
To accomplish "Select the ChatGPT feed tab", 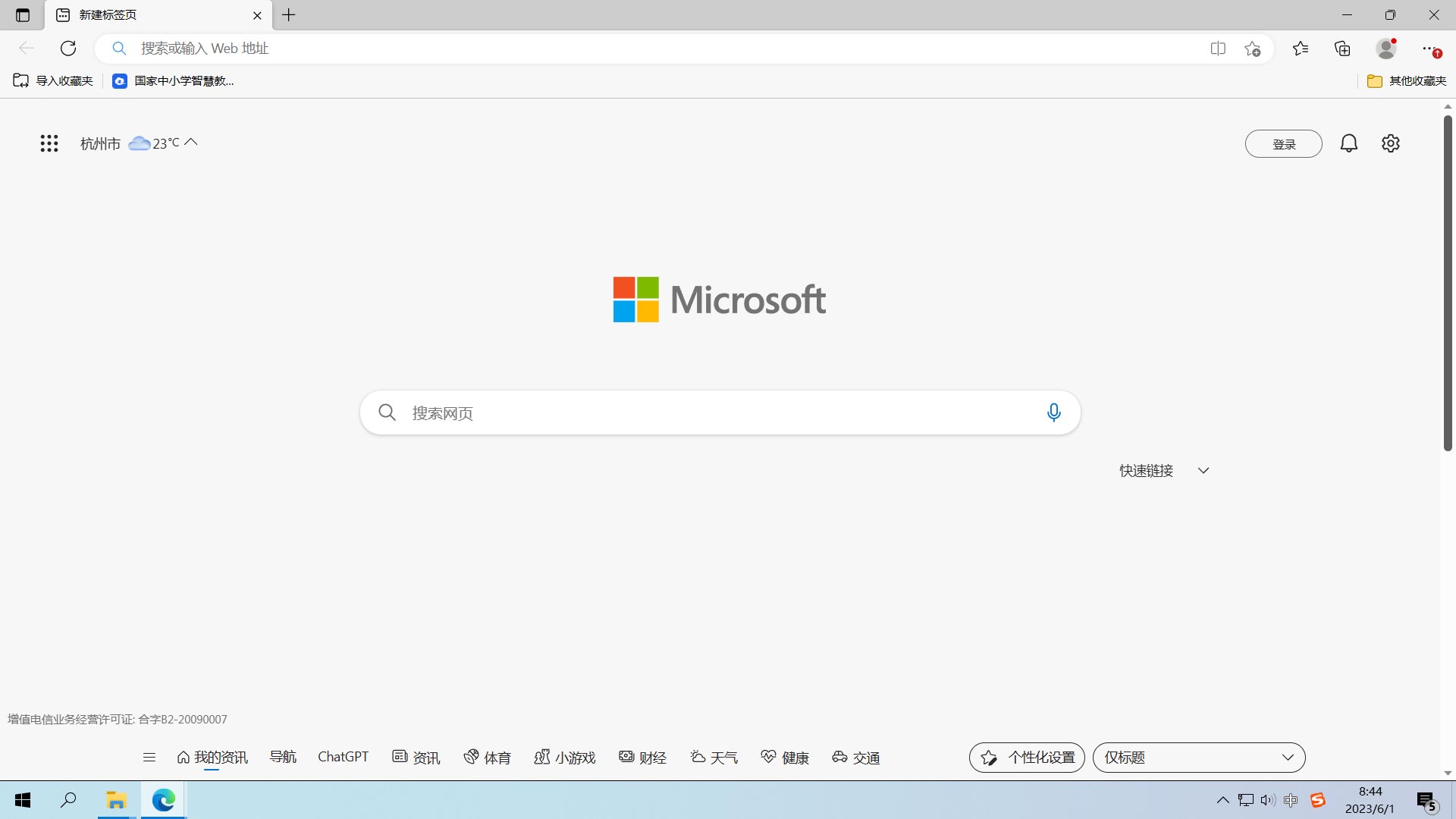I will (343, 757).
